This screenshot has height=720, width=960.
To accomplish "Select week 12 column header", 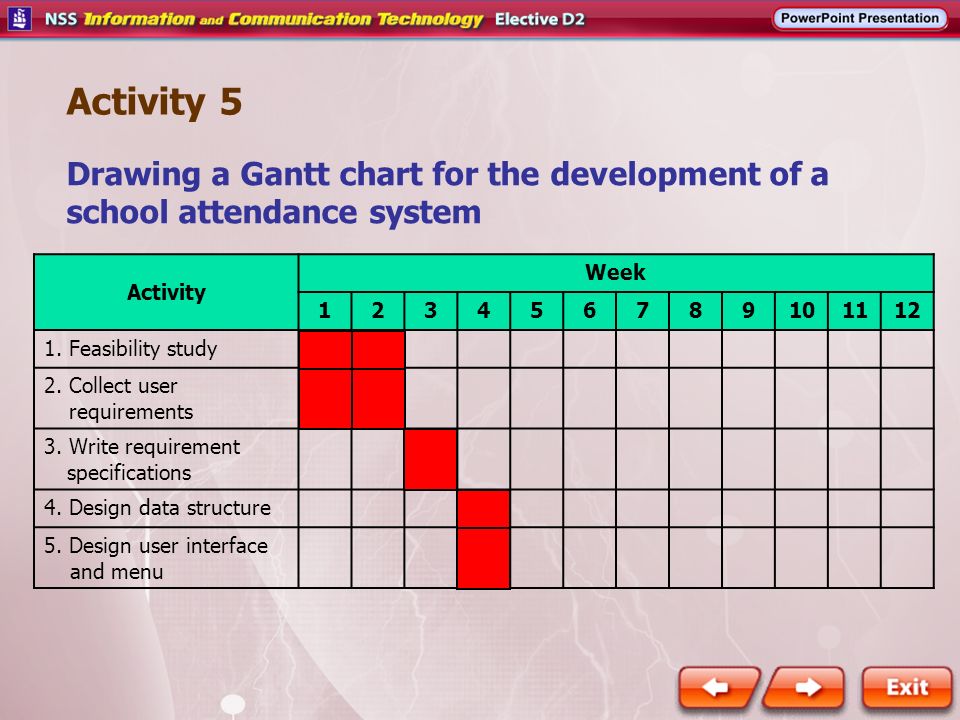I will (x=907, y=311).
